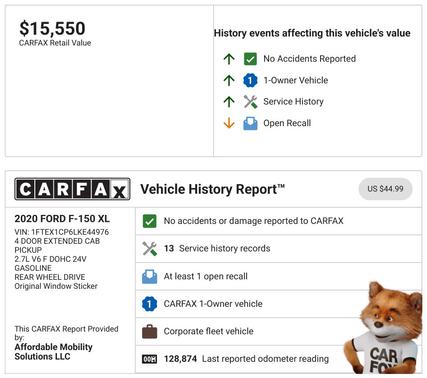This screenshot has height=378, width=427.
Task: Select the Corporate fleet vehicle row
Action: pyautogui.click(x=279, y=332)
